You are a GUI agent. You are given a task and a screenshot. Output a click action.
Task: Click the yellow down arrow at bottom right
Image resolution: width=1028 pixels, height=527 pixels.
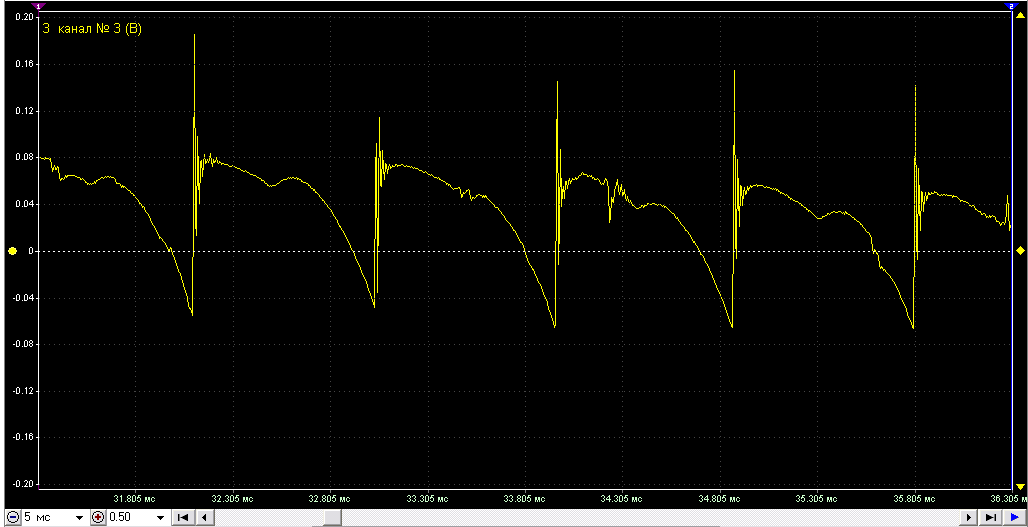tap(1019, 486)
